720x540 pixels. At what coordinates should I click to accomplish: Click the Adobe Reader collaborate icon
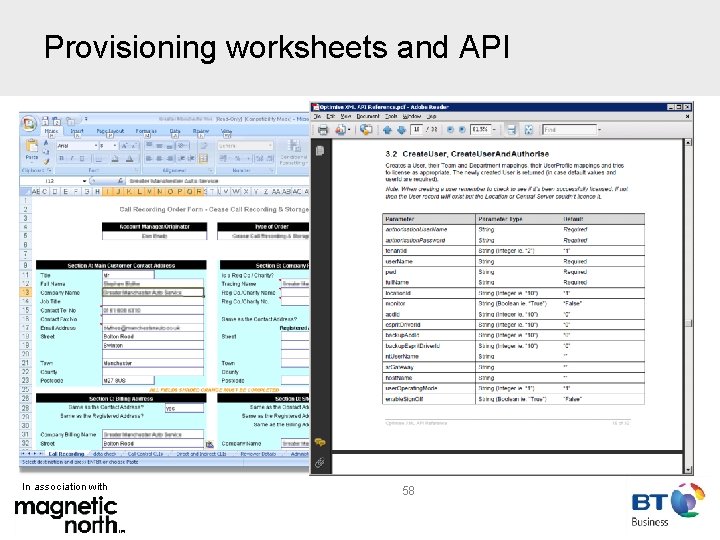tap(366, 129)
